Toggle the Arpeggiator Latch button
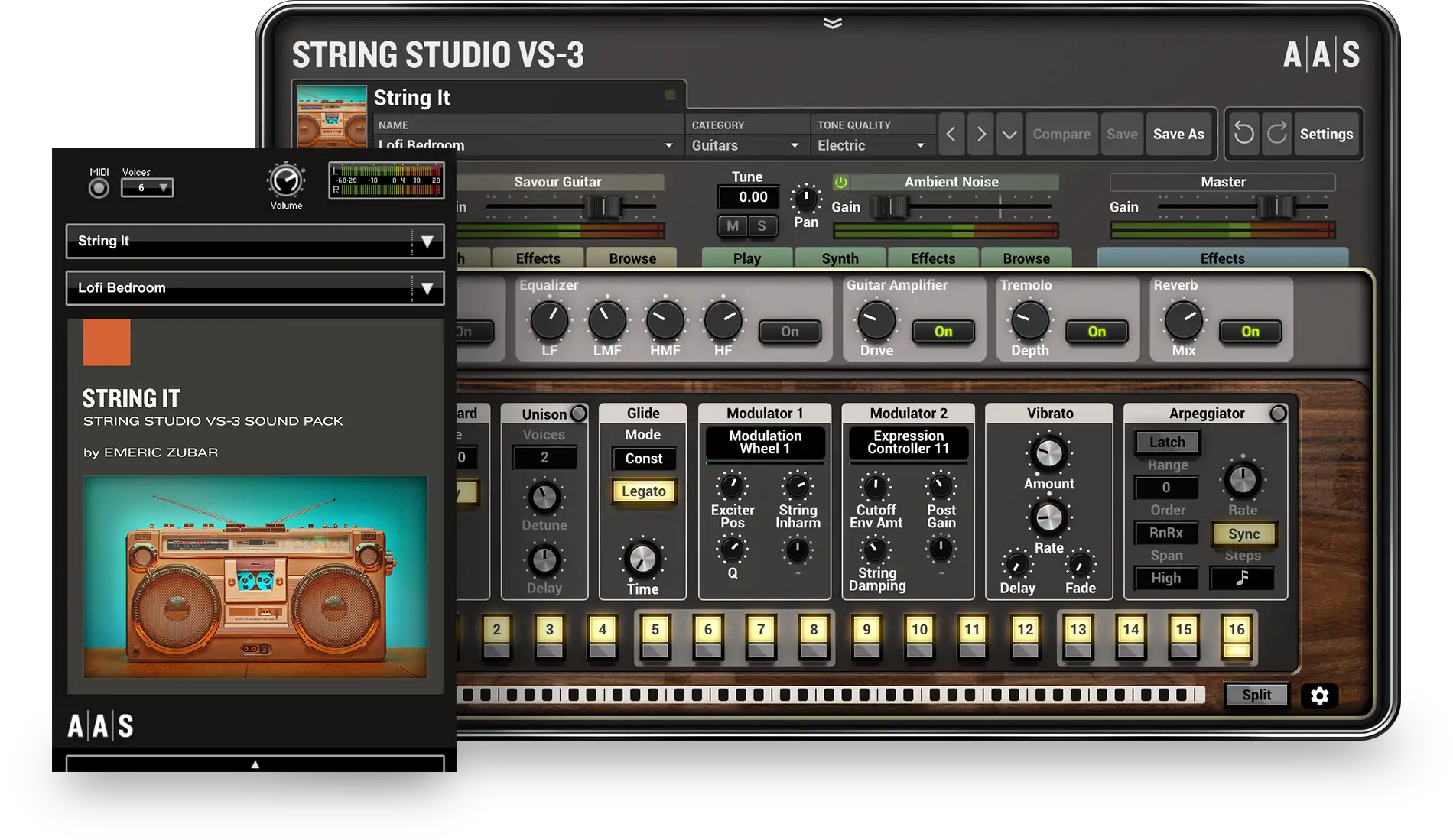 [x=1167, y=443]
